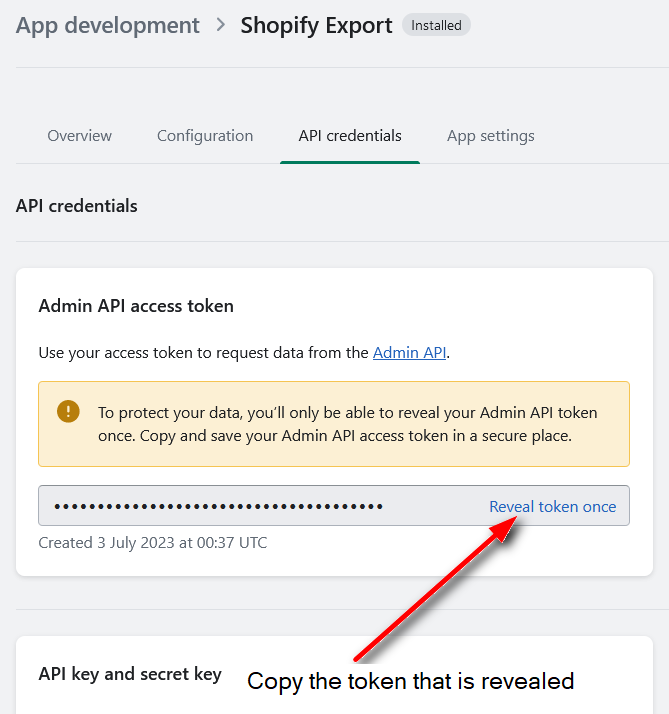The width and height of the screenshot is (669, 714).
Task: Click the yellow warning exclamation icon
Action: coord(68,411)
